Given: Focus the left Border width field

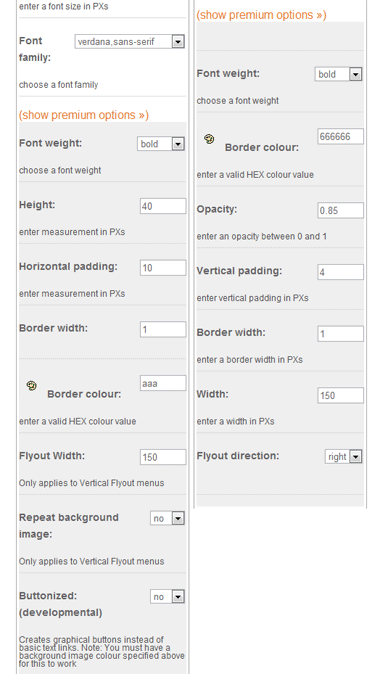Looking at the screenshot, I should [163, 329].
